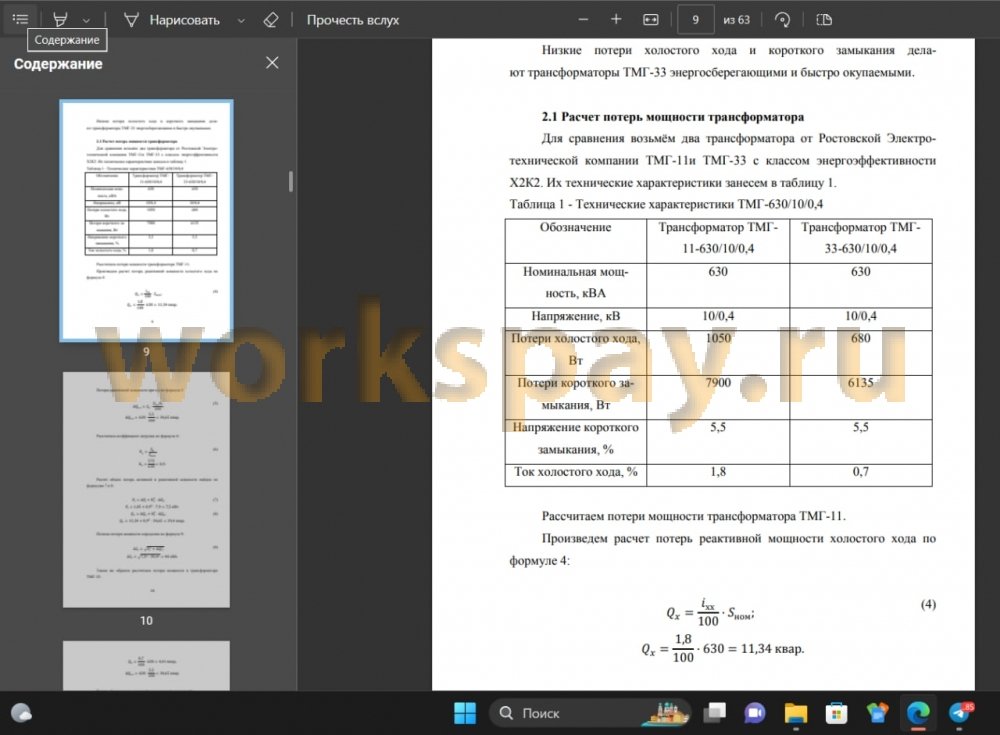Activate the Нарисовать drawing tool
This screenshot has width=1000, height=735.
pos(172,20)
